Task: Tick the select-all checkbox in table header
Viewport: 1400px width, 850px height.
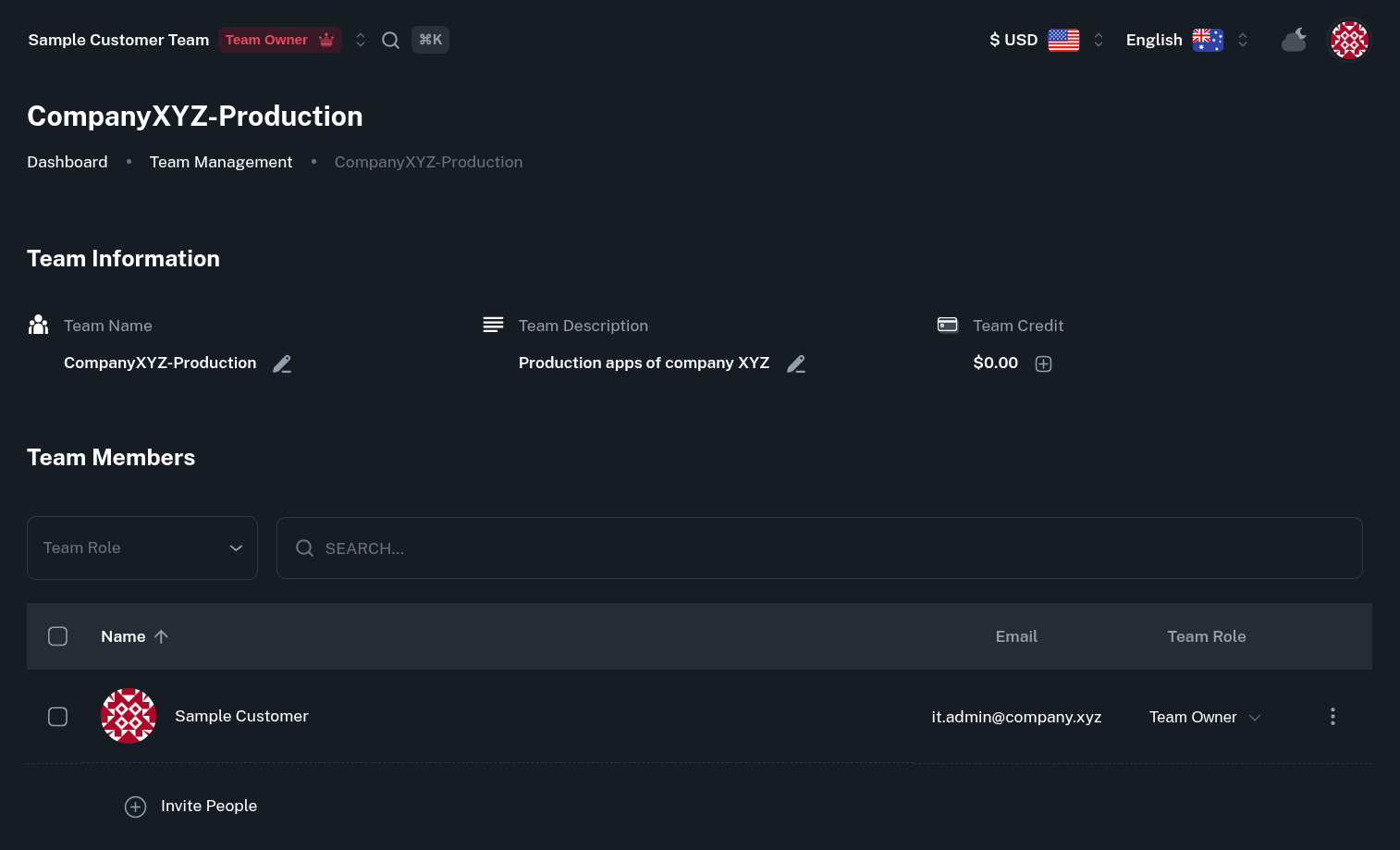Action: click(57, 636)
